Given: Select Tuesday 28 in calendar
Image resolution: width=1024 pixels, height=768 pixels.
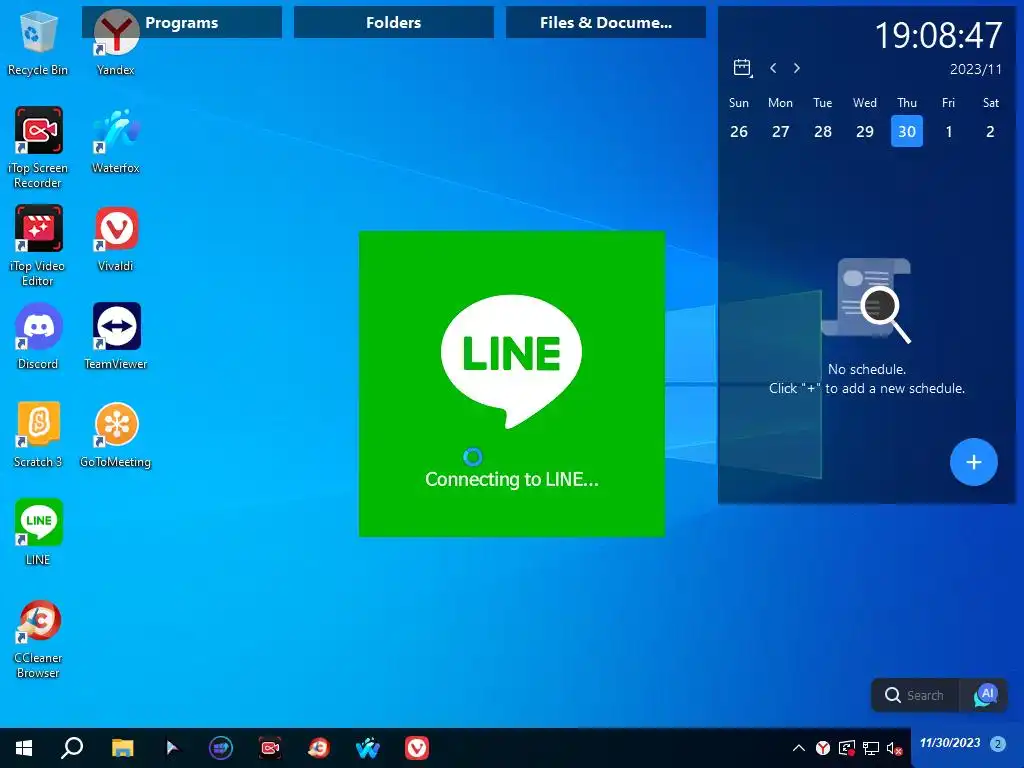Looking at the screenshot, I should [823, 131].
